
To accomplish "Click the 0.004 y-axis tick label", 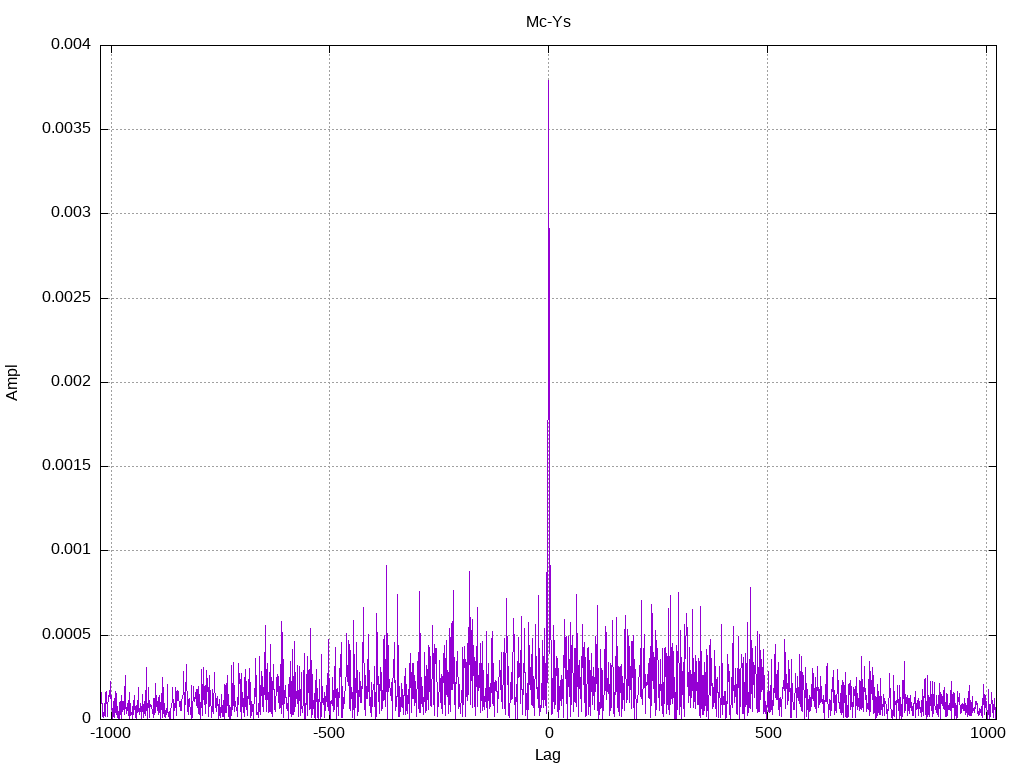I will pos(70,45).
